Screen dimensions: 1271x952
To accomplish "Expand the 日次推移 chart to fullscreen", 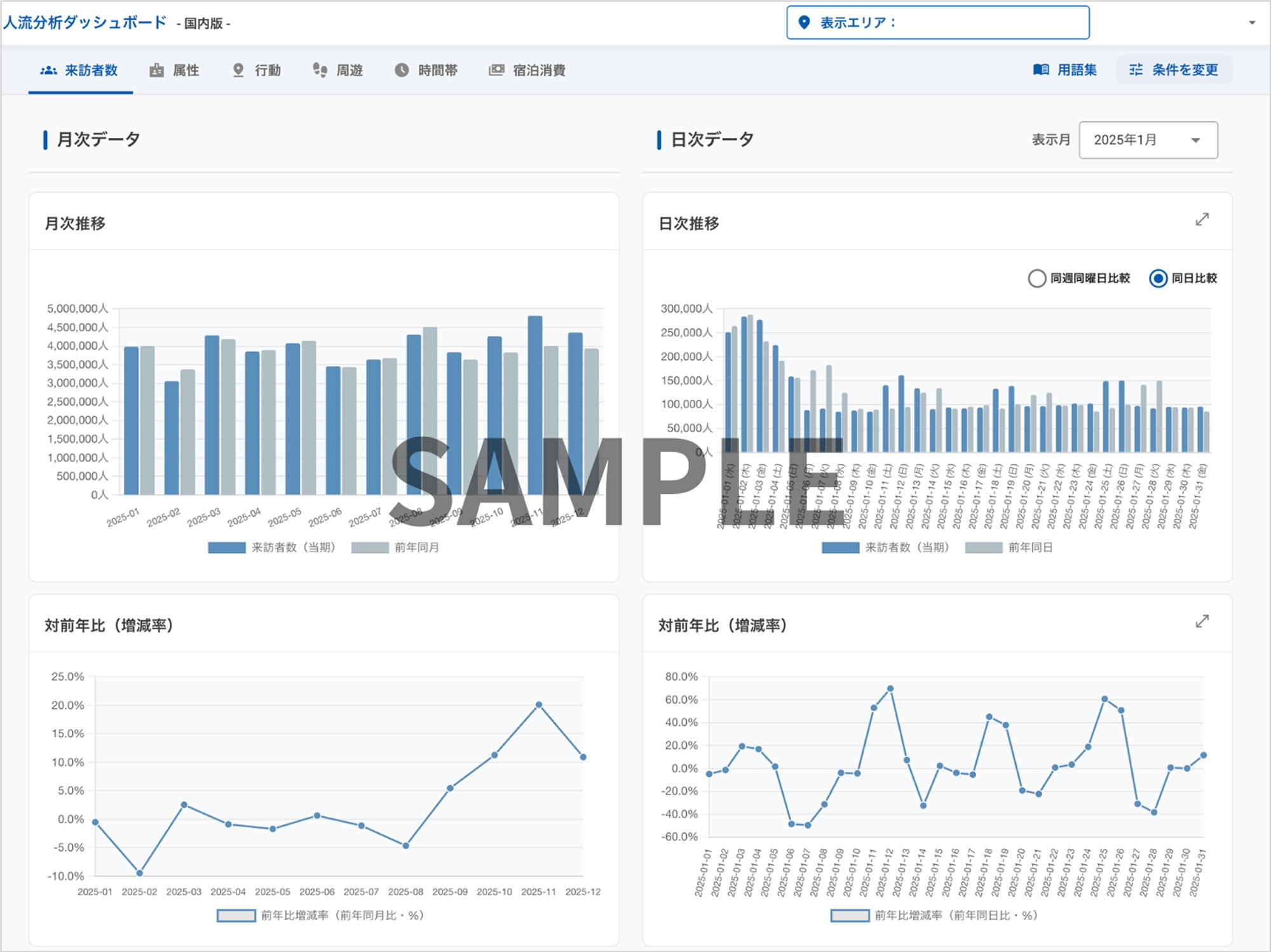I will tap(1202, 220).
